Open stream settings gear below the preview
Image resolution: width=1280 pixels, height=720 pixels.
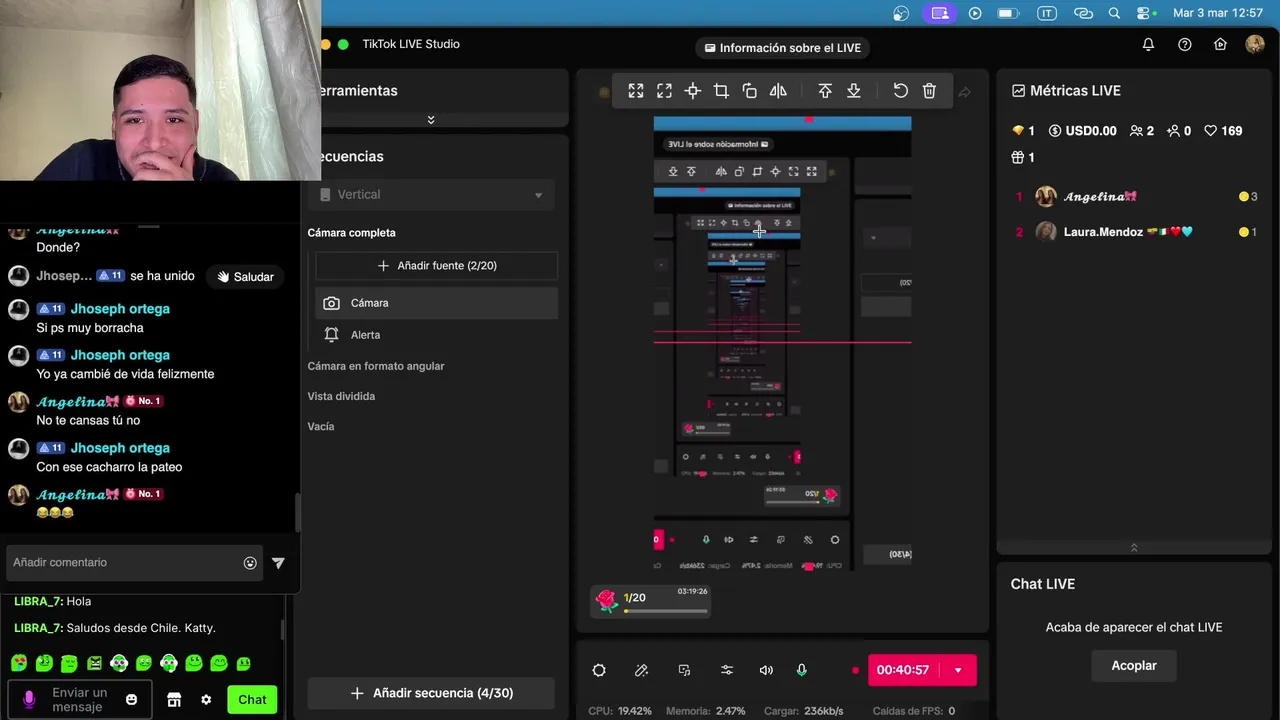(599, 670)
